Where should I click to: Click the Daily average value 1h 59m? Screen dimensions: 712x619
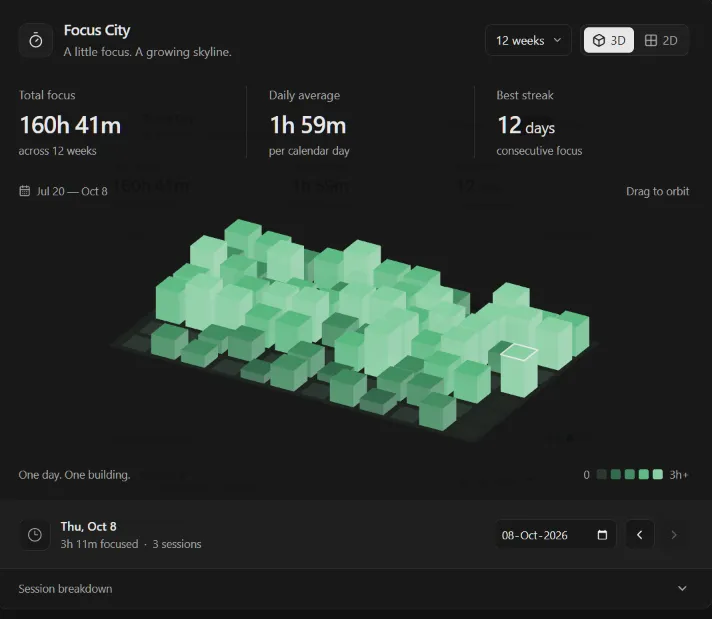308,125
